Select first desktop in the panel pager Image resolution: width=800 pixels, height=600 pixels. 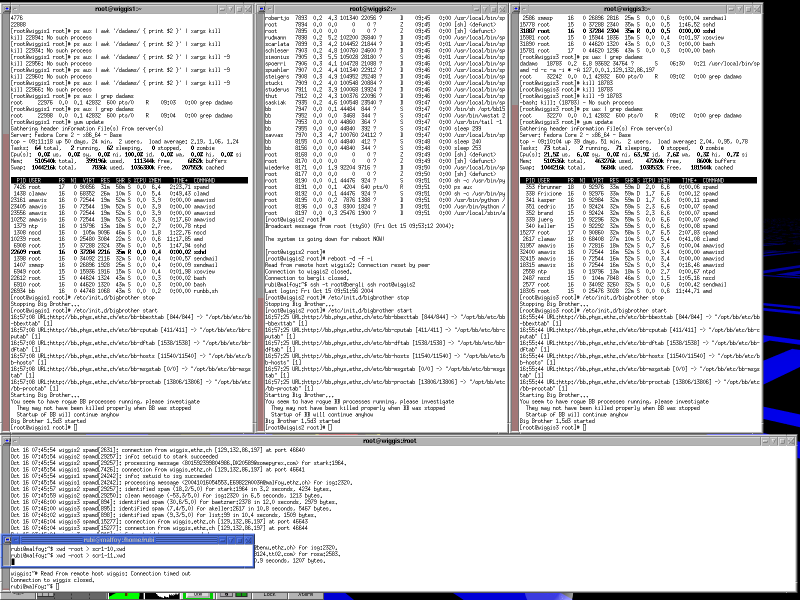[x=46, y=595]
